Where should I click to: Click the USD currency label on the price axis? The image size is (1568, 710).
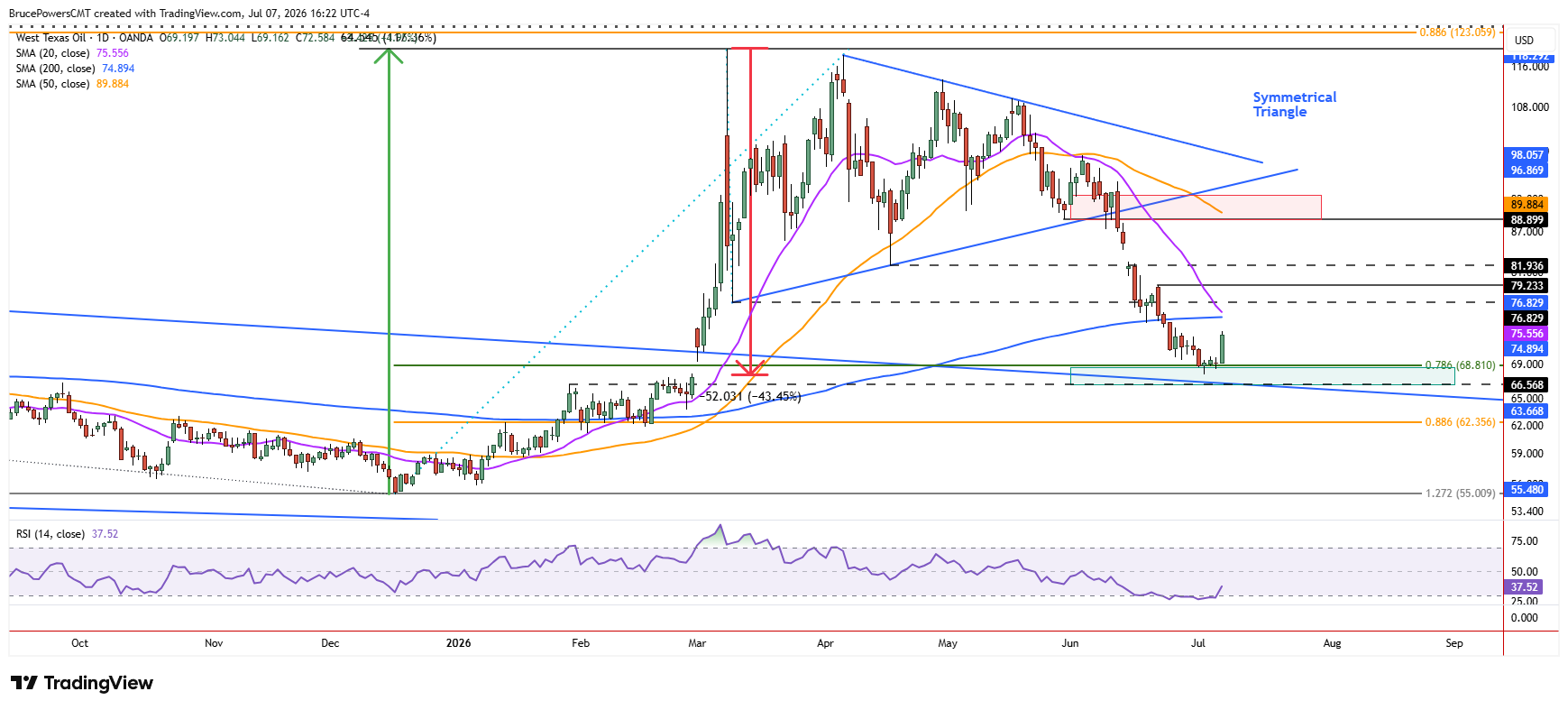click(x=1524, y=41)
